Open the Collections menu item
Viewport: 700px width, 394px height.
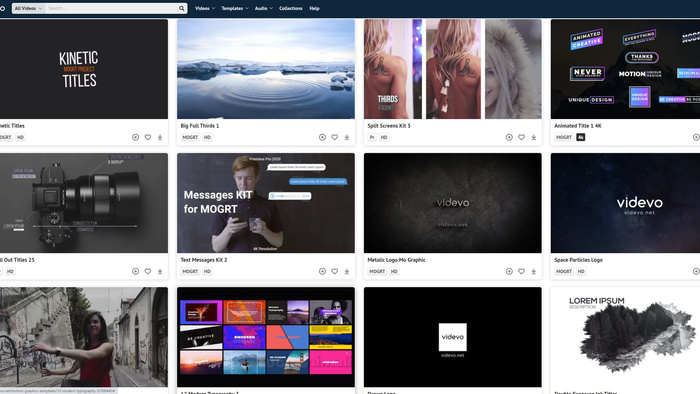[291, 8]
